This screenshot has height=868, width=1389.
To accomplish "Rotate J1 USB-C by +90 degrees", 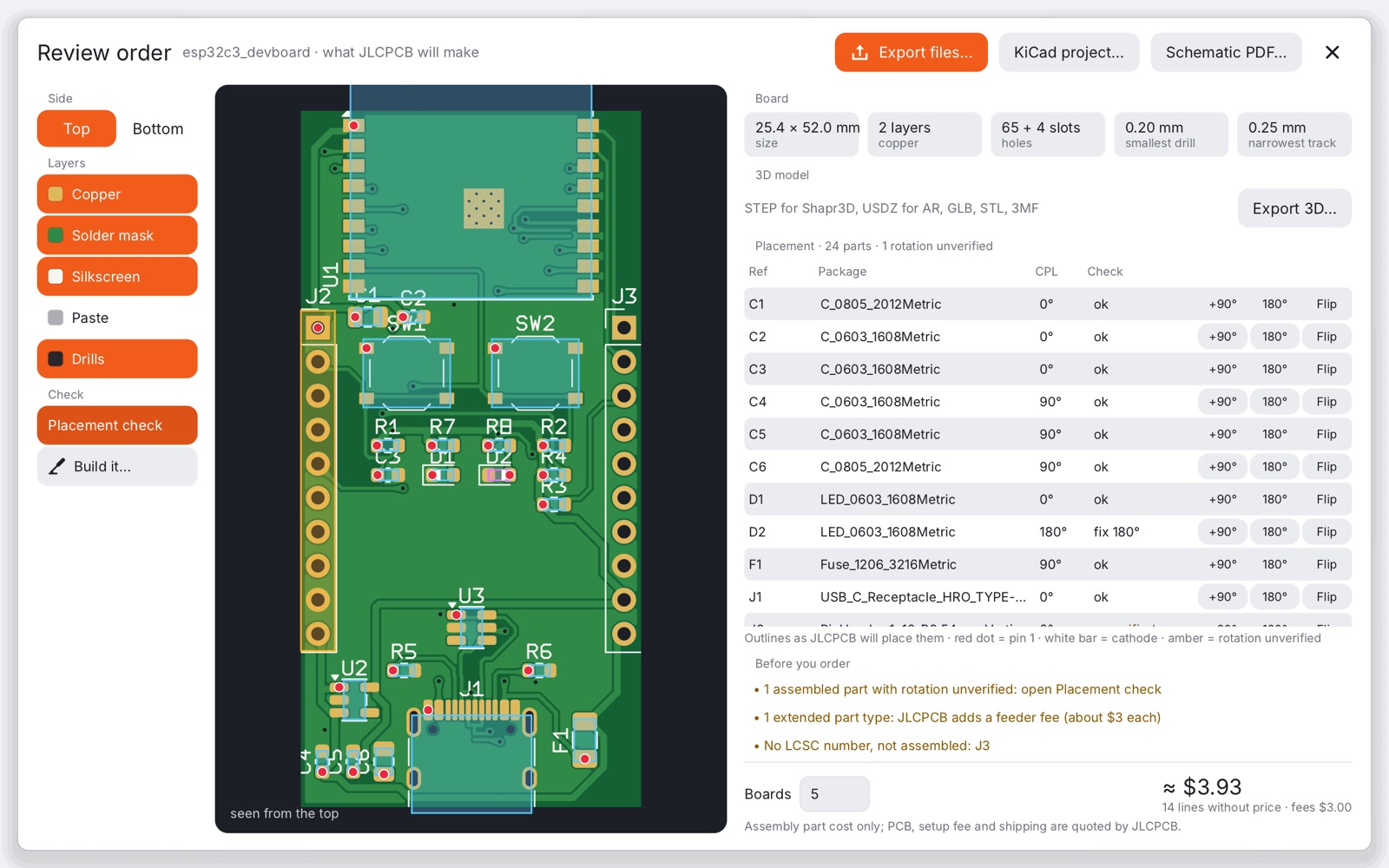I will pyautogui.click(x=1222, y=596).
